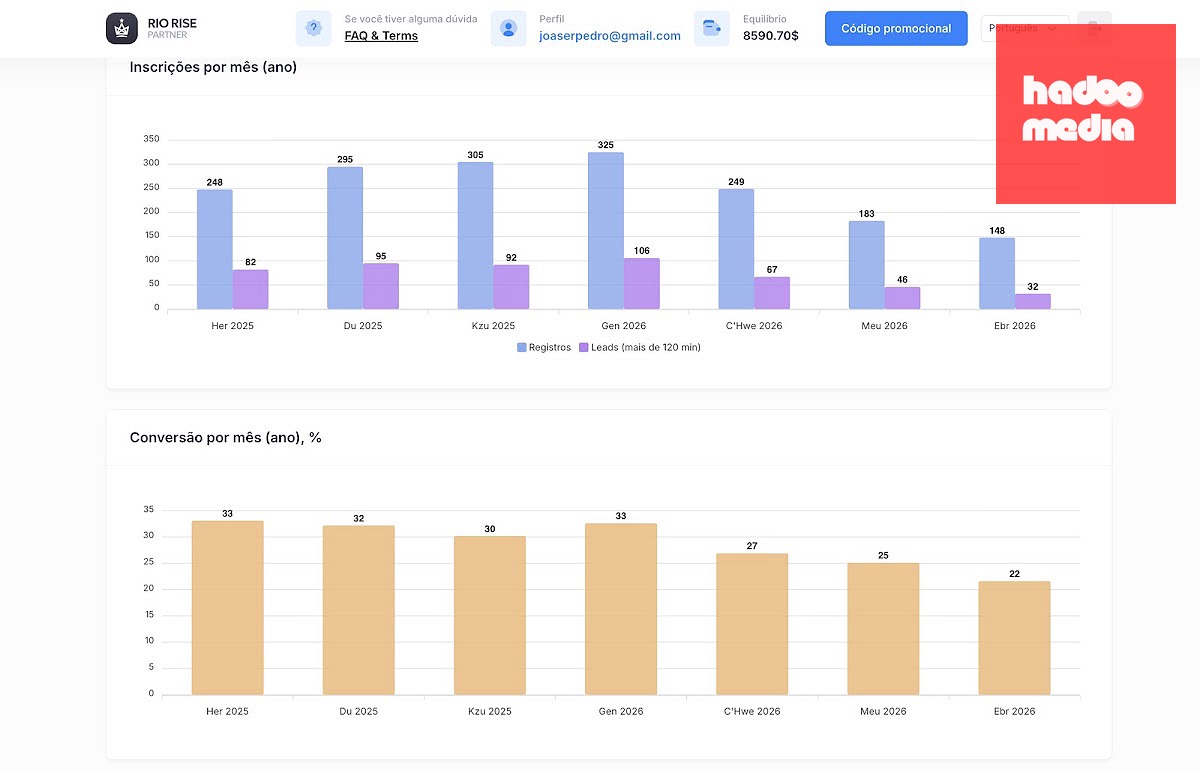Select the Registros bar for C'Hwe 2026
The image size is (1200, 772).
click(x=736, y=249)
